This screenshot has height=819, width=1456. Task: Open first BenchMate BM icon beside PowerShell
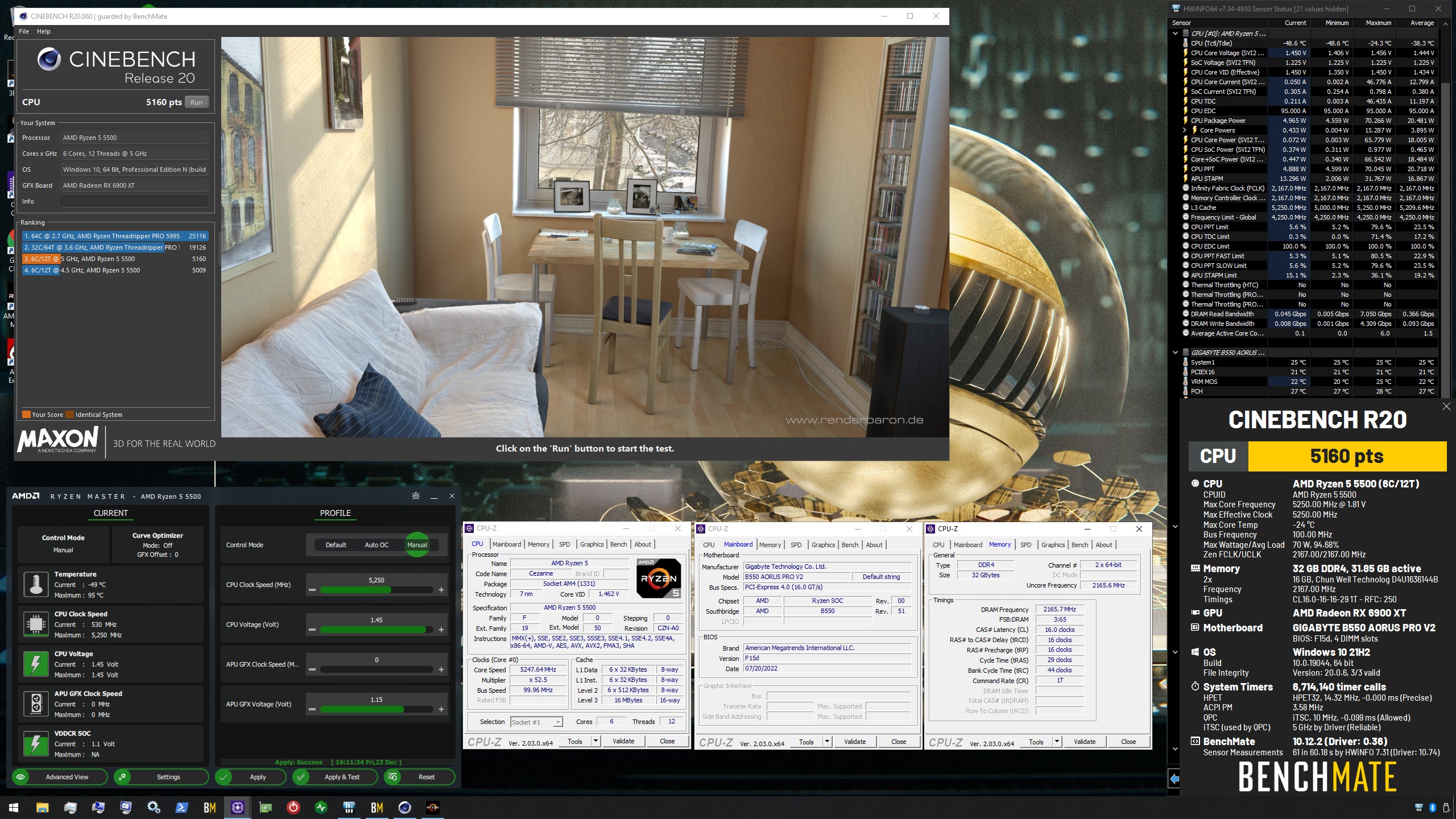(x=209, y=808)
